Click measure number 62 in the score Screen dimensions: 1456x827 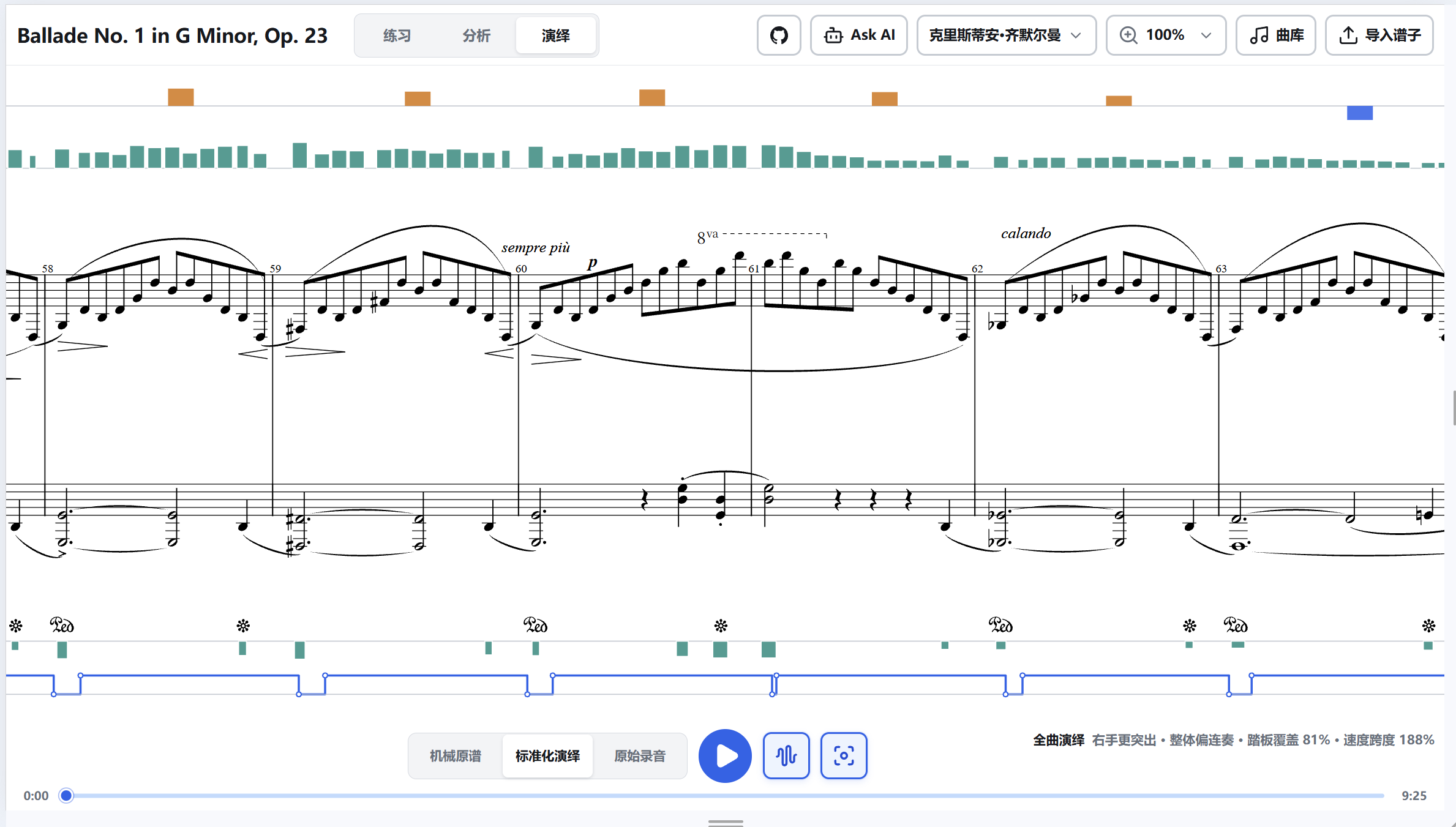[977, 269]
